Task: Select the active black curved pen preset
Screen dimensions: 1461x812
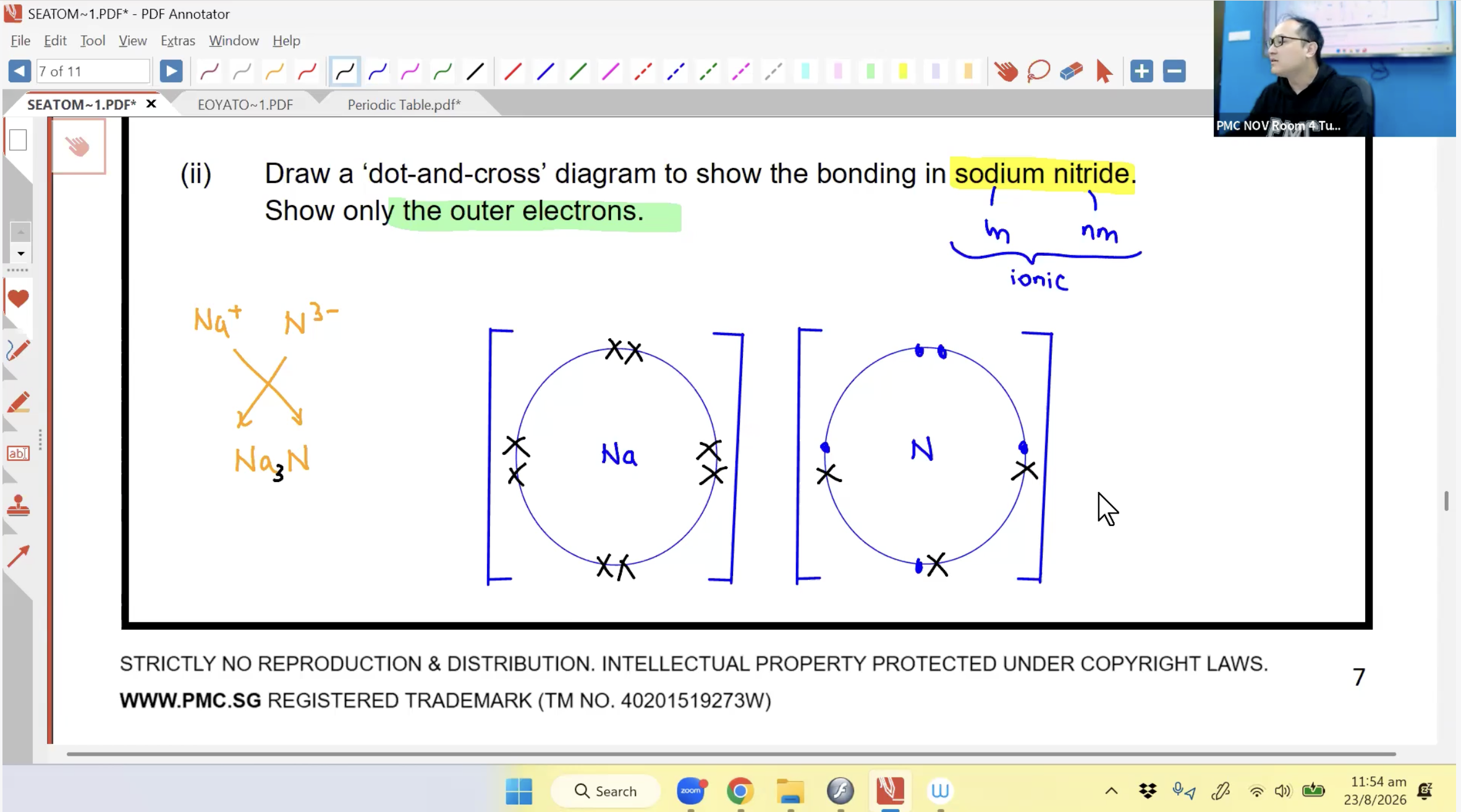Action: [x=345, y=72]
